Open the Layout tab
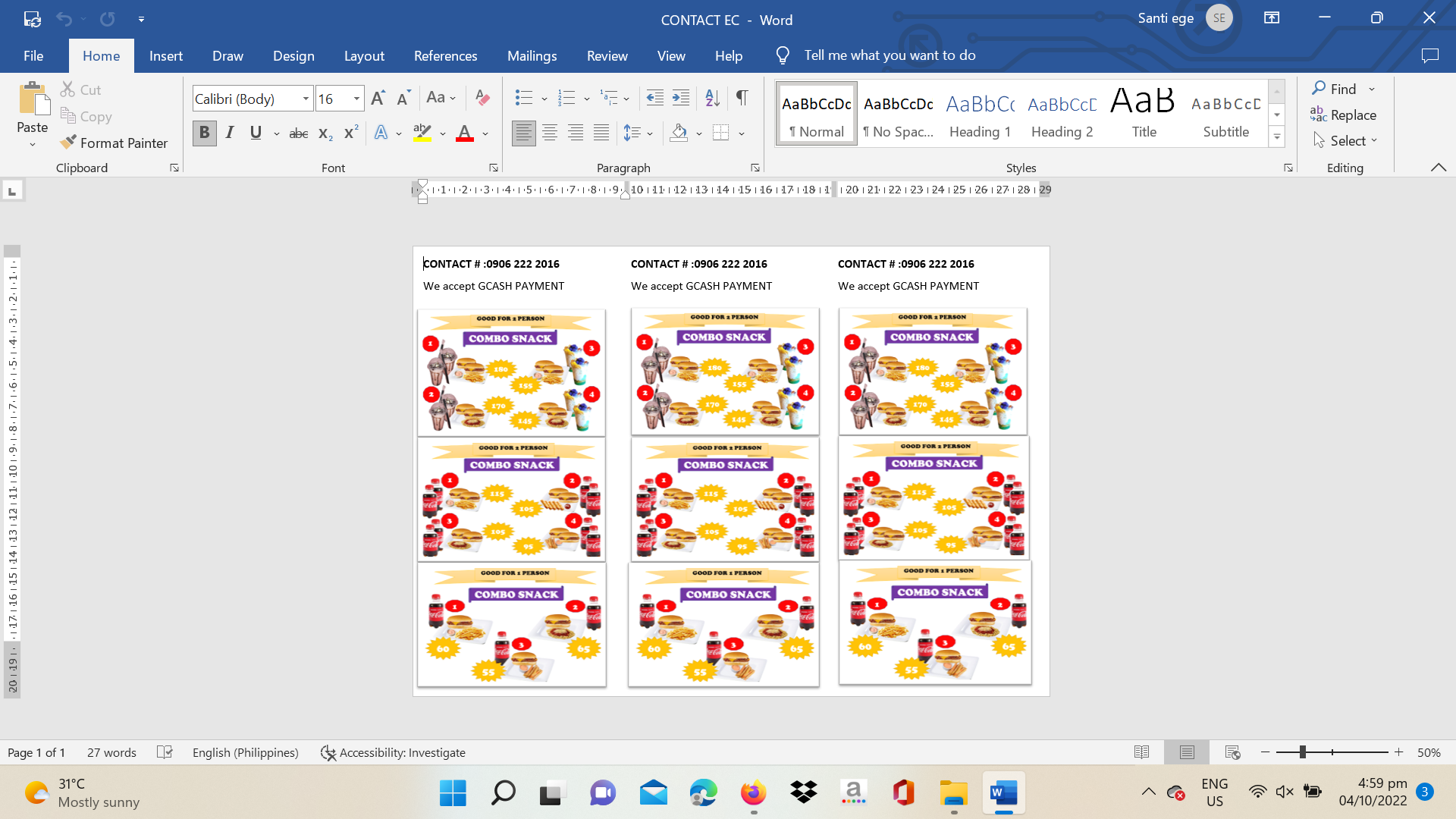The image size is (1456, 819). tap(364, 55)
